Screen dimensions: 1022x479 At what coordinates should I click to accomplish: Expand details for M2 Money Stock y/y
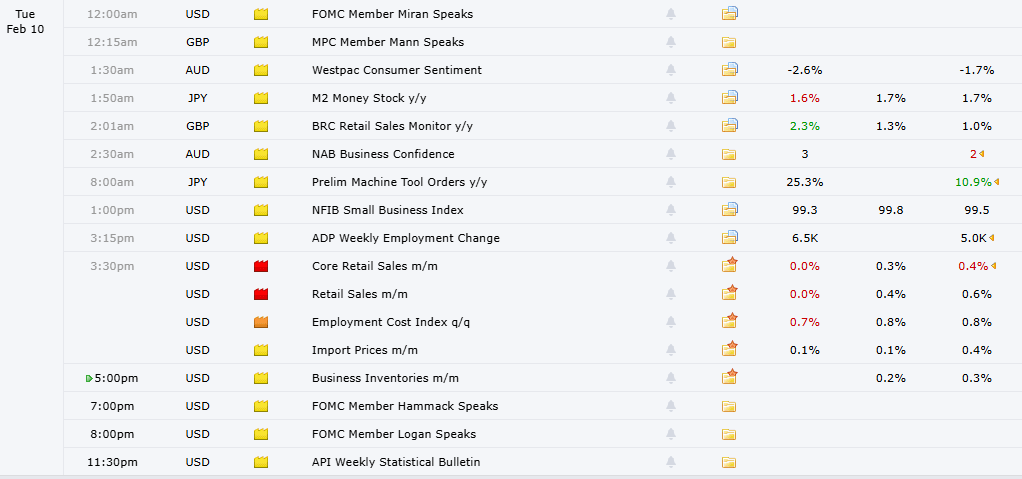[x=729, y=98]
